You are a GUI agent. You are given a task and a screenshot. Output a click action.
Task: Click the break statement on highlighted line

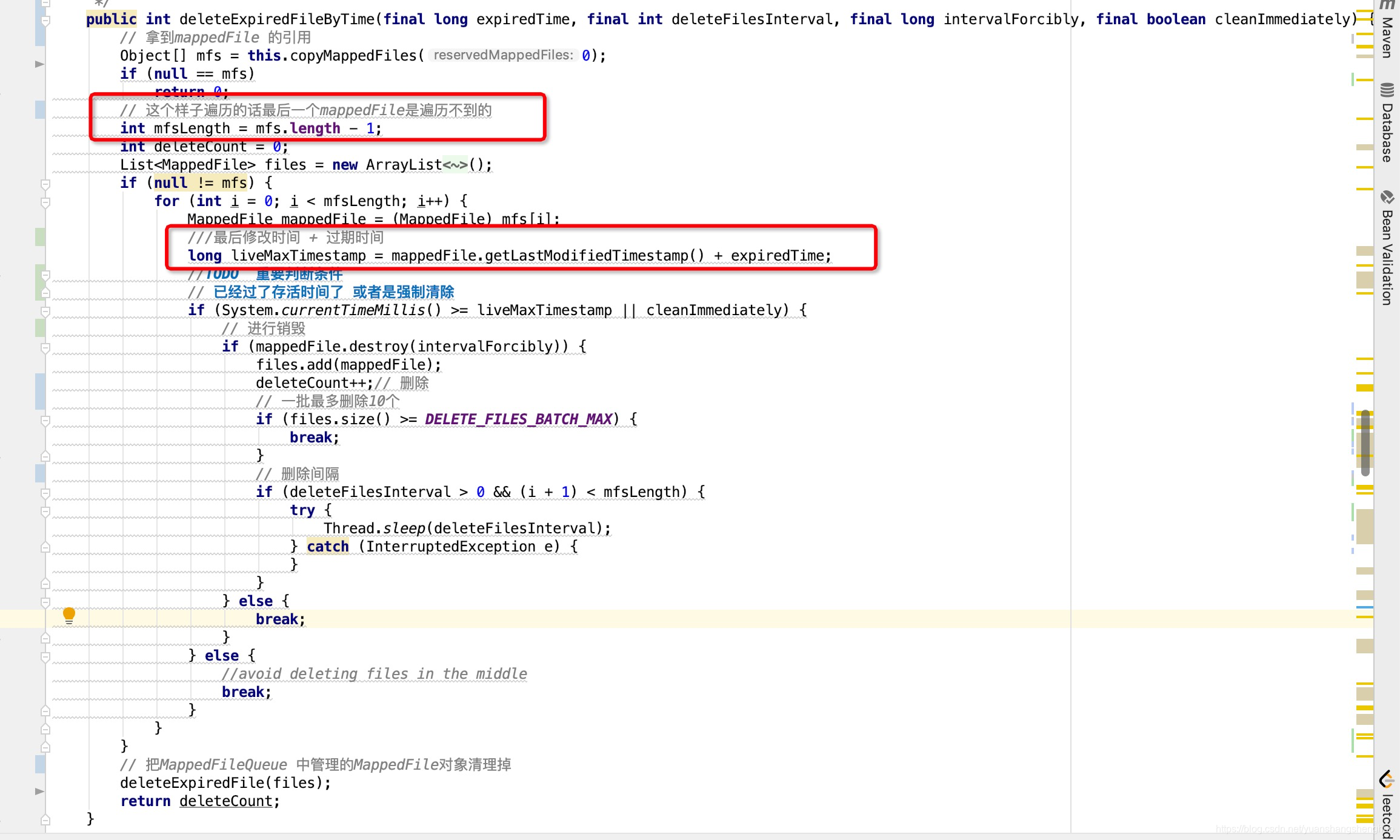[x=280, y=619]
